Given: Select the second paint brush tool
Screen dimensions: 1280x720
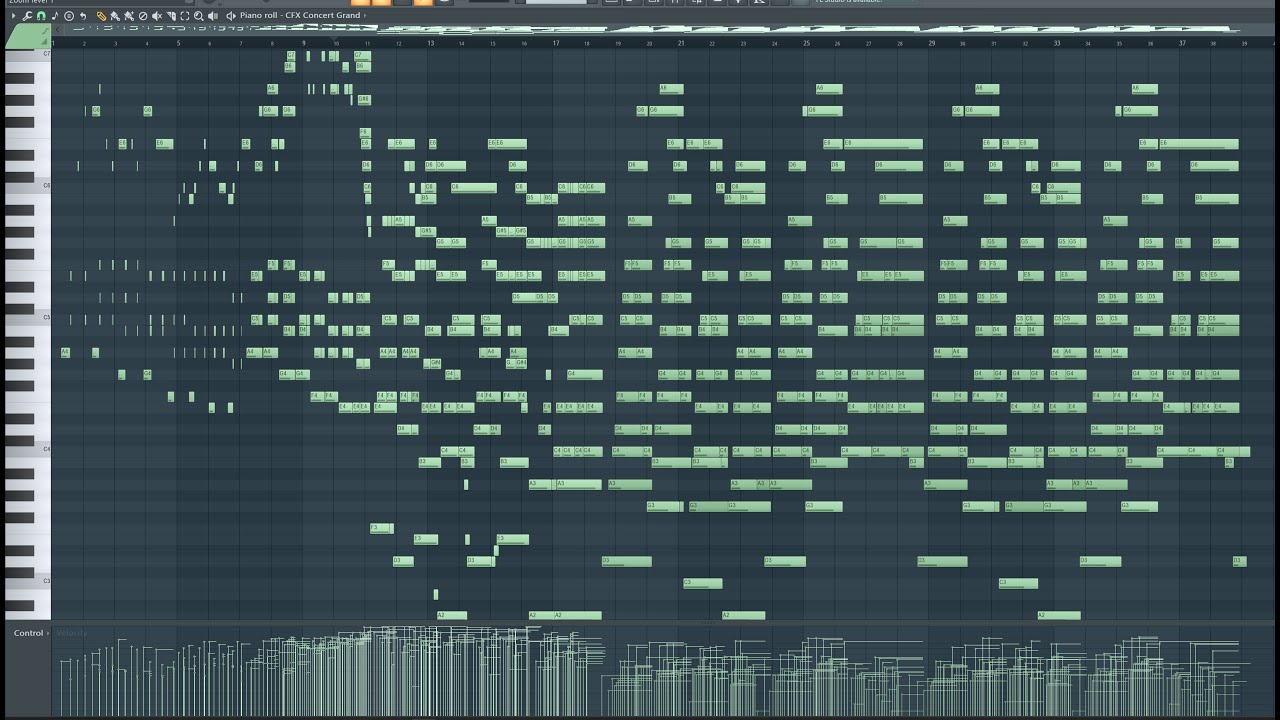Looking at the screenshot, I should pyautogui.click(x=129, y=16).
